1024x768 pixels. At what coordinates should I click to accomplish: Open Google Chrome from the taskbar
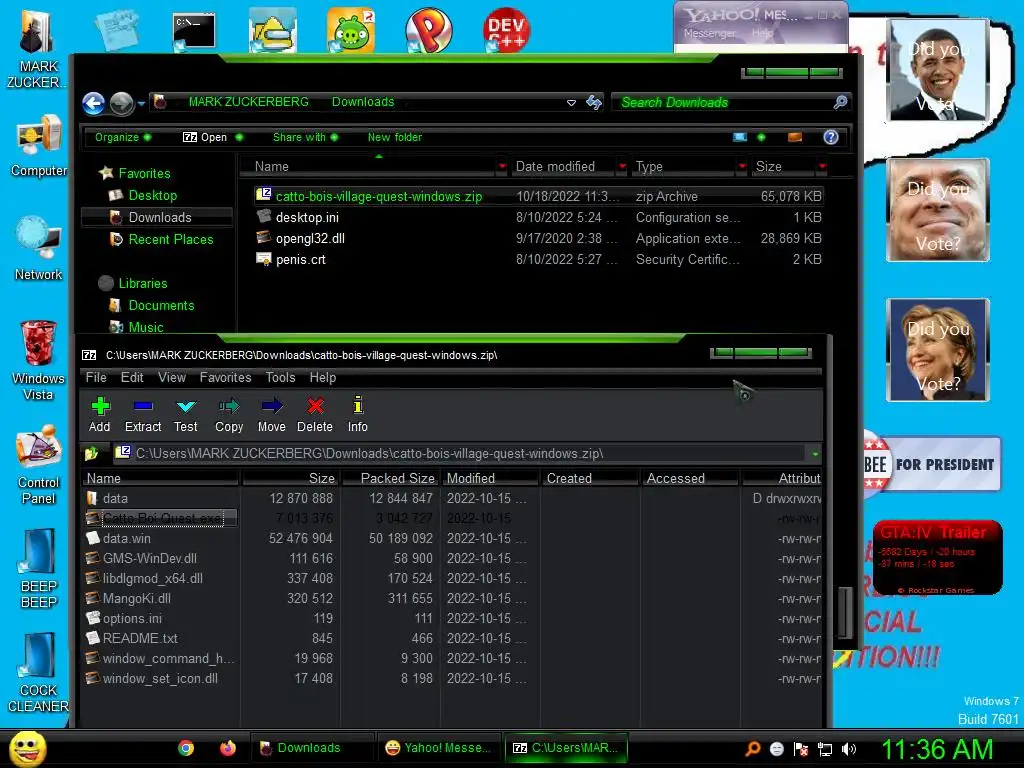tap(186, 748)
